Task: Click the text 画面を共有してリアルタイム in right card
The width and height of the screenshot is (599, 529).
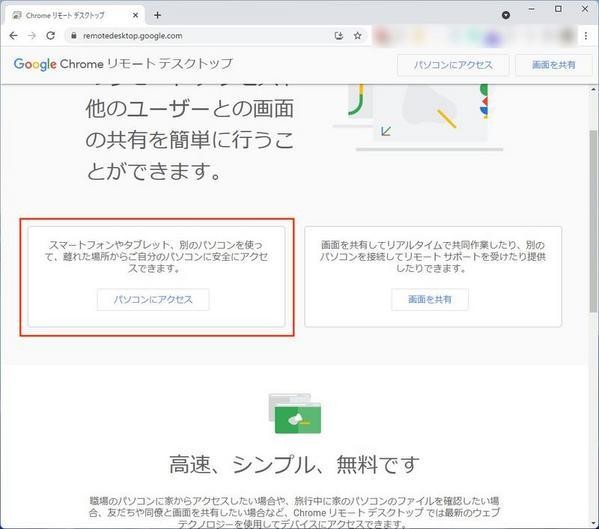Action: click(386, 244)
